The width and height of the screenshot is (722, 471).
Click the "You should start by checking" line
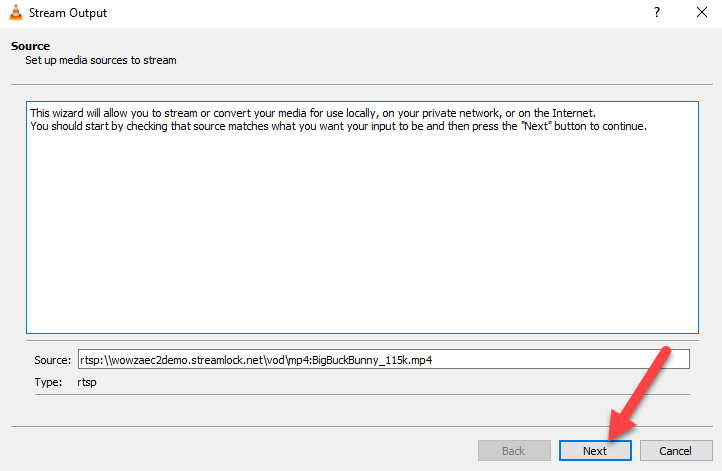click(338, 126)
